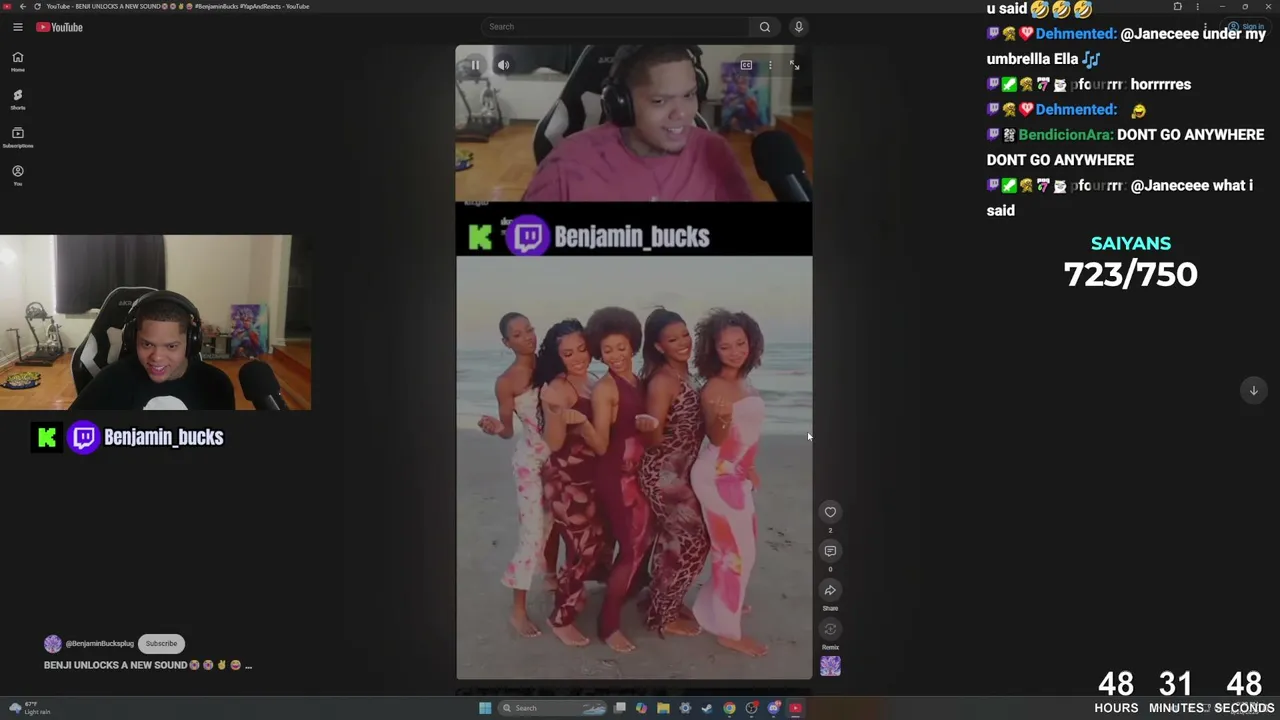Mute the Short's volume
The height and width of the screenshot is (720, 1280).
pyautogui.click(x=503, y=65)
